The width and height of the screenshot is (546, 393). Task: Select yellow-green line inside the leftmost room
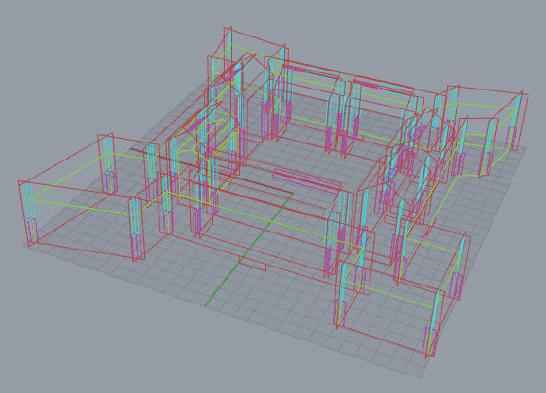(81, 207)
